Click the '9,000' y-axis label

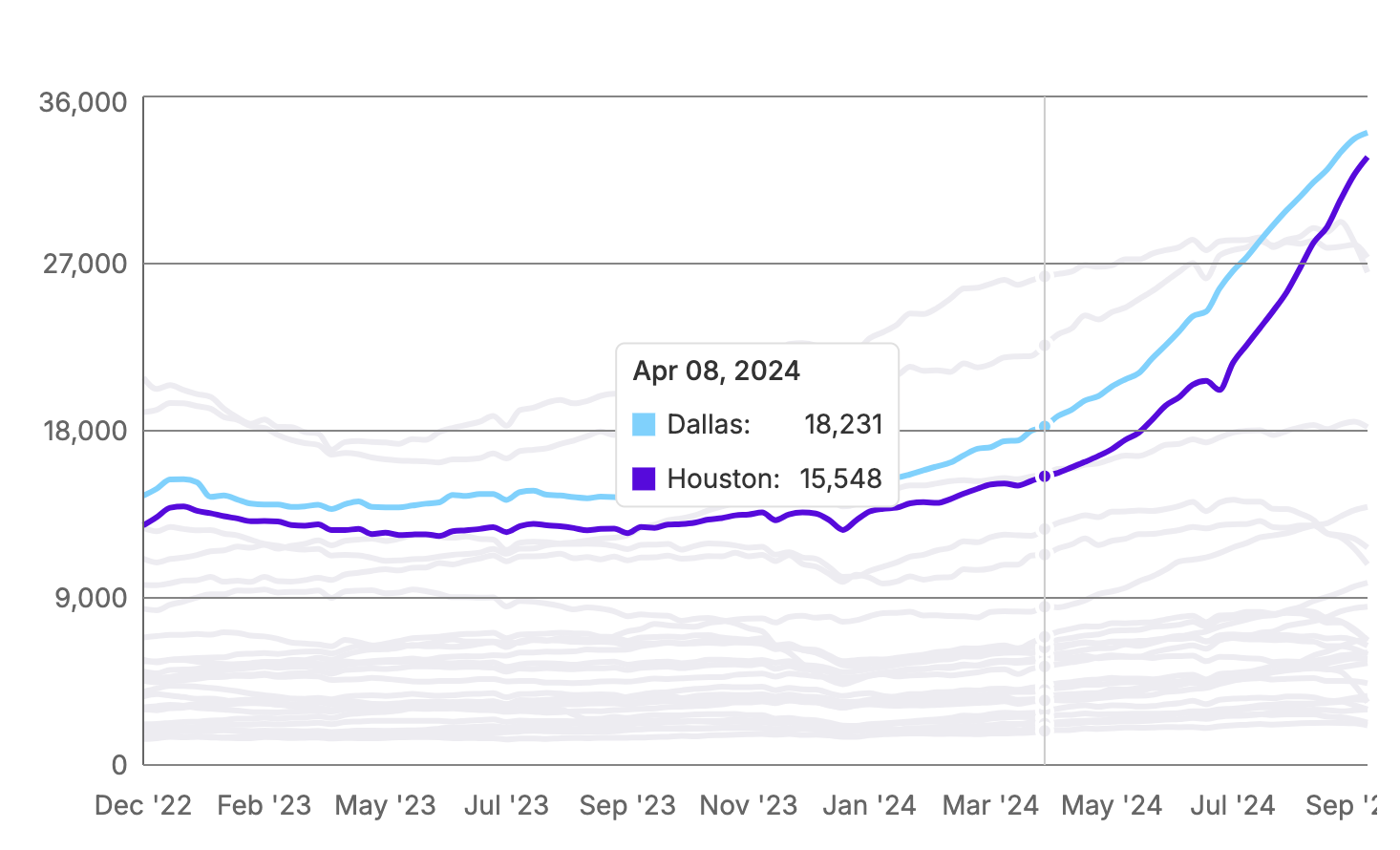tap(92, 598)
